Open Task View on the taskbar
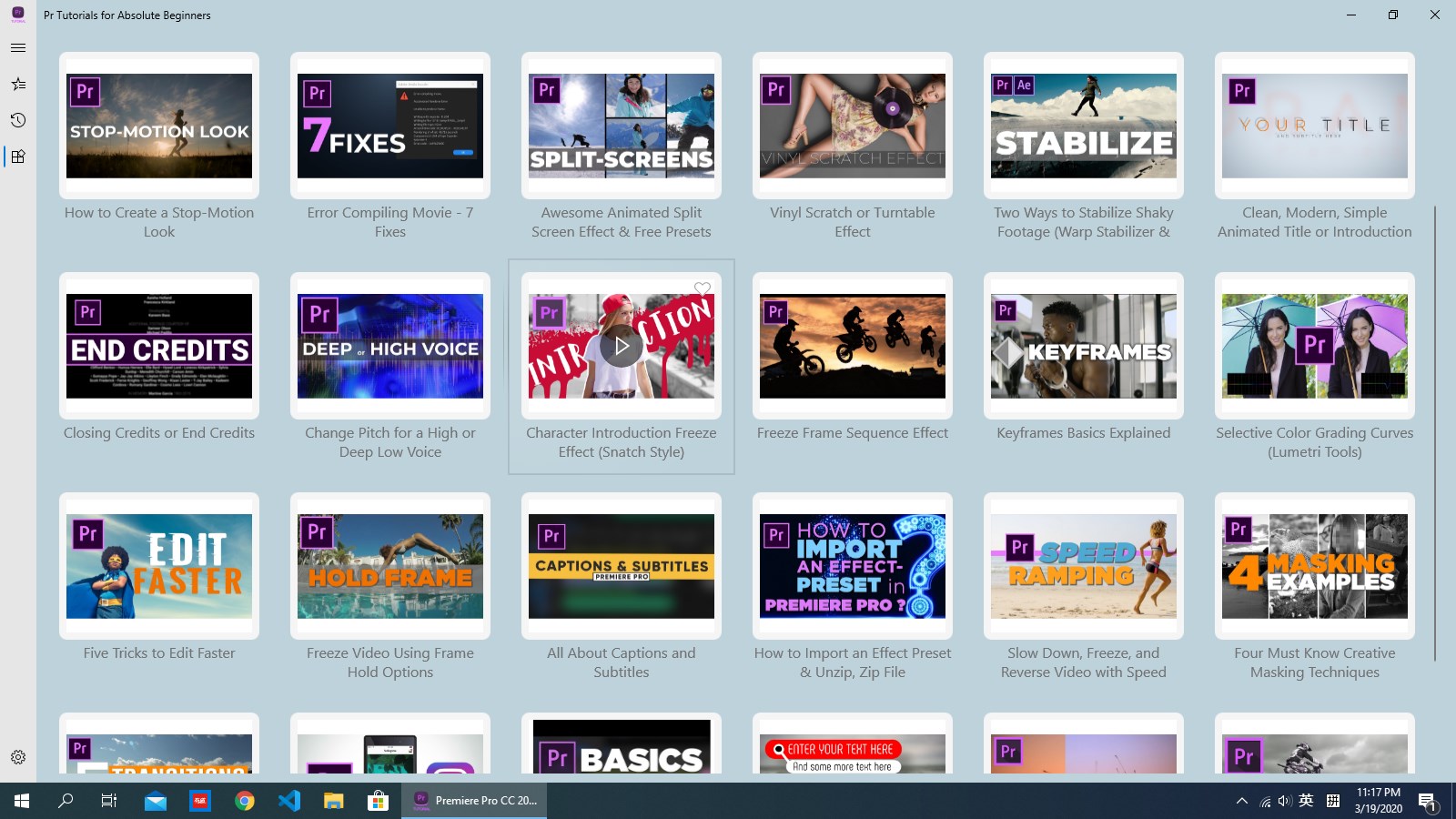 pos(109,801)
